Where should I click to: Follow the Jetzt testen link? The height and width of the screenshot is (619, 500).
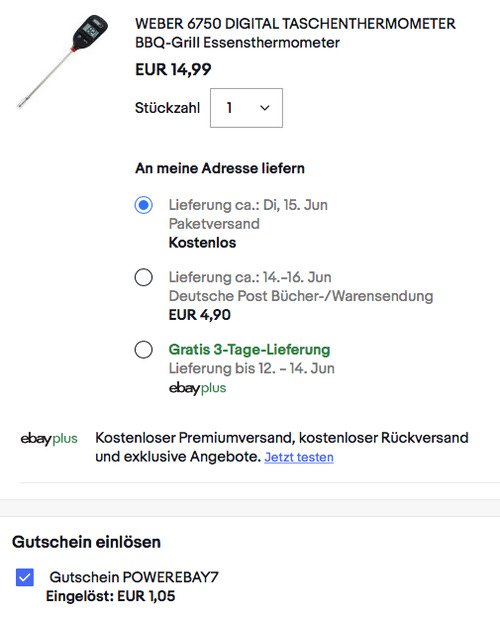(299, 457)
